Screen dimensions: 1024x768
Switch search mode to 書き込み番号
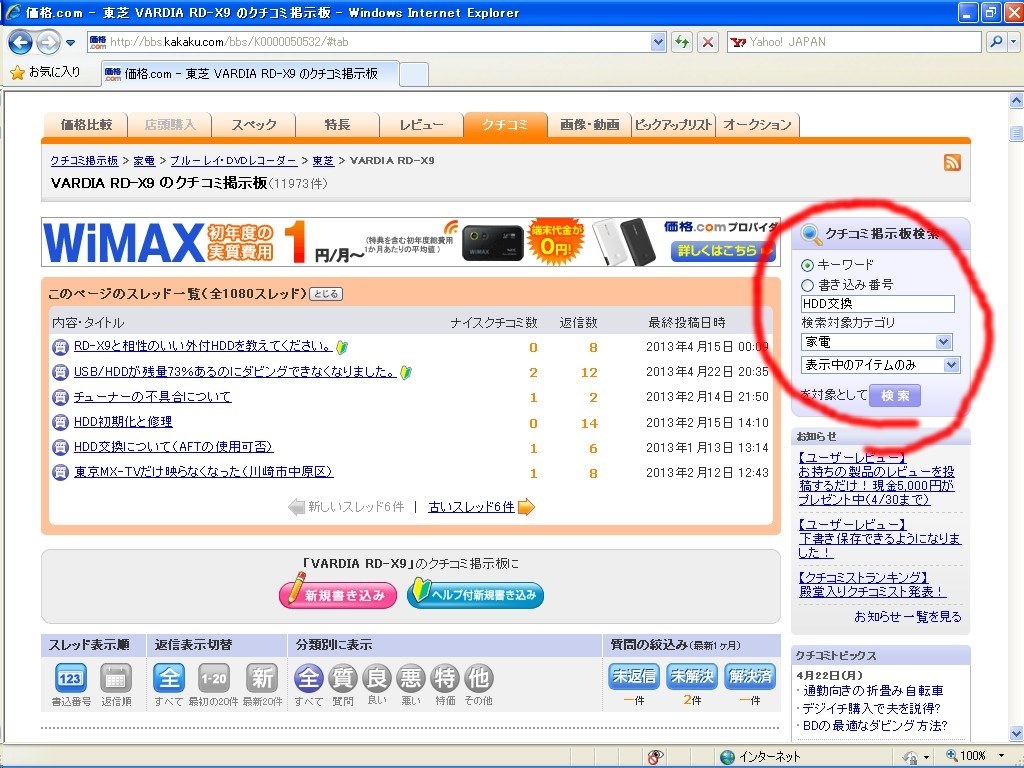[806, 284]
